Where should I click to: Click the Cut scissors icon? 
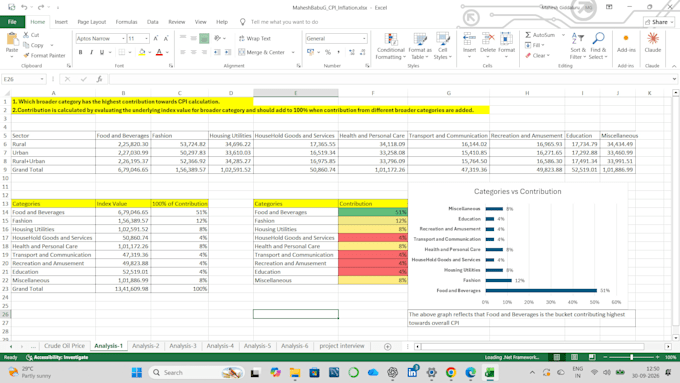pyautogui.click(x=26, y=35)
